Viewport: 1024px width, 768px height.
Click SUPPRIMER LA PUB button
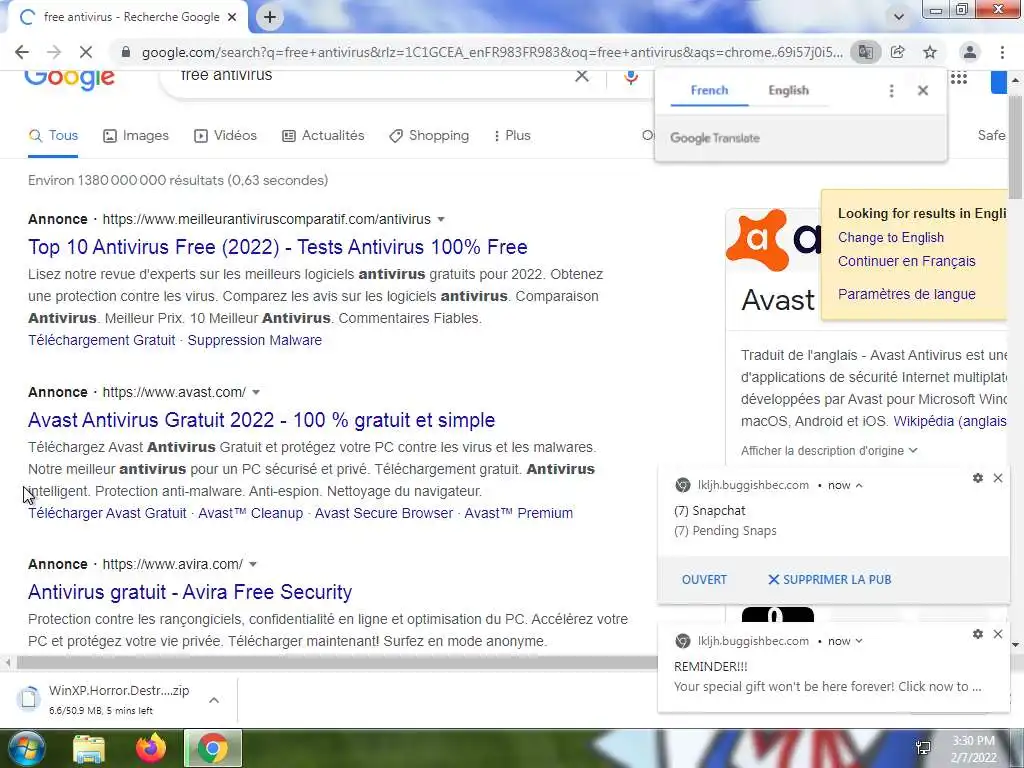829,579
